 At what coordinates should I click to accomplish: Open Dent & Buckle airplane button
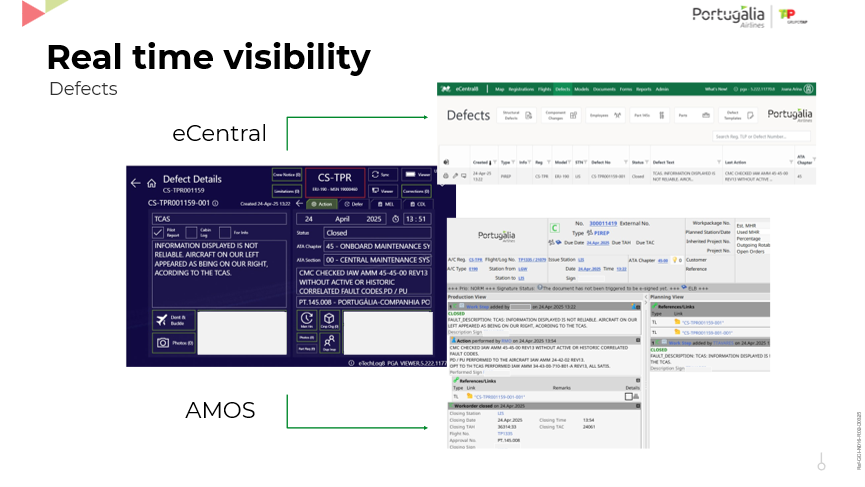(174, 320)
